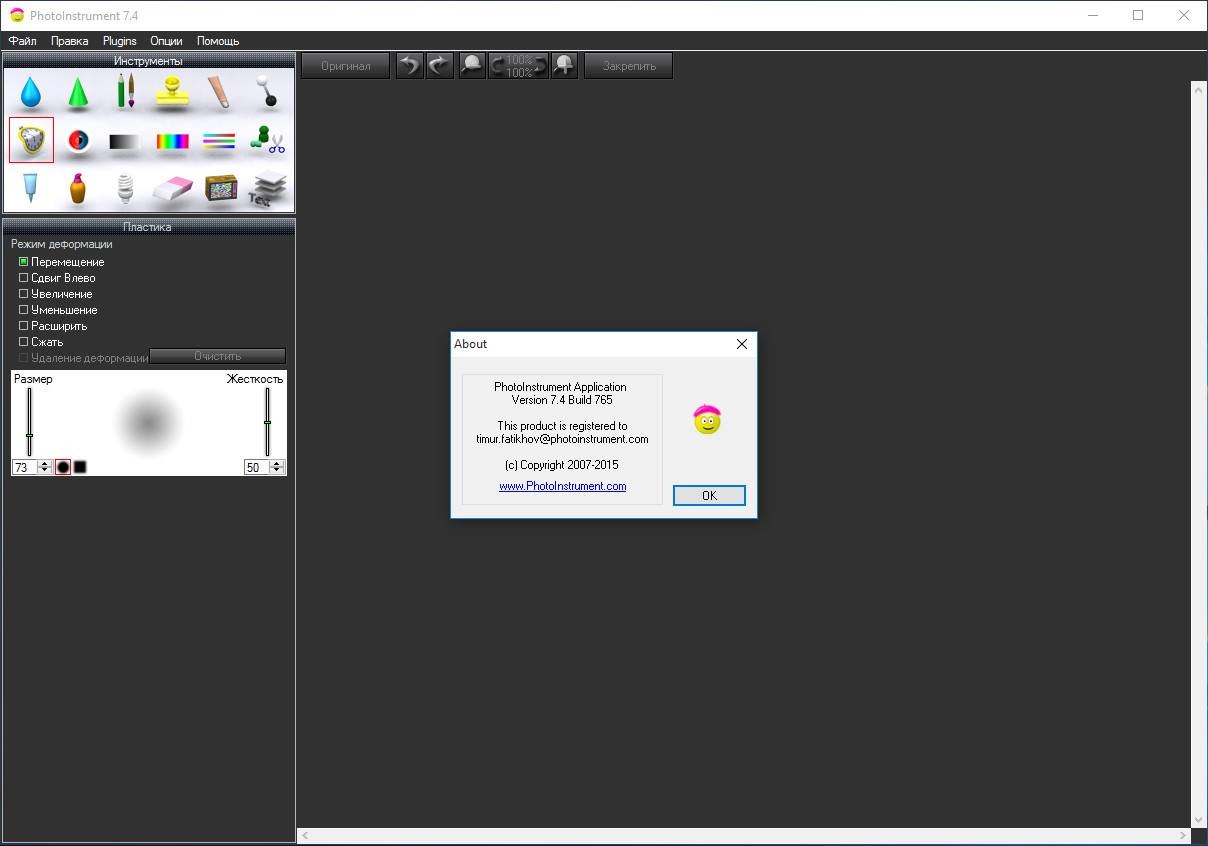Click the 'Version 7.4 Build 765' text
The height and width of the screenshot is (846, 1208).
click(x=562, y=400)
